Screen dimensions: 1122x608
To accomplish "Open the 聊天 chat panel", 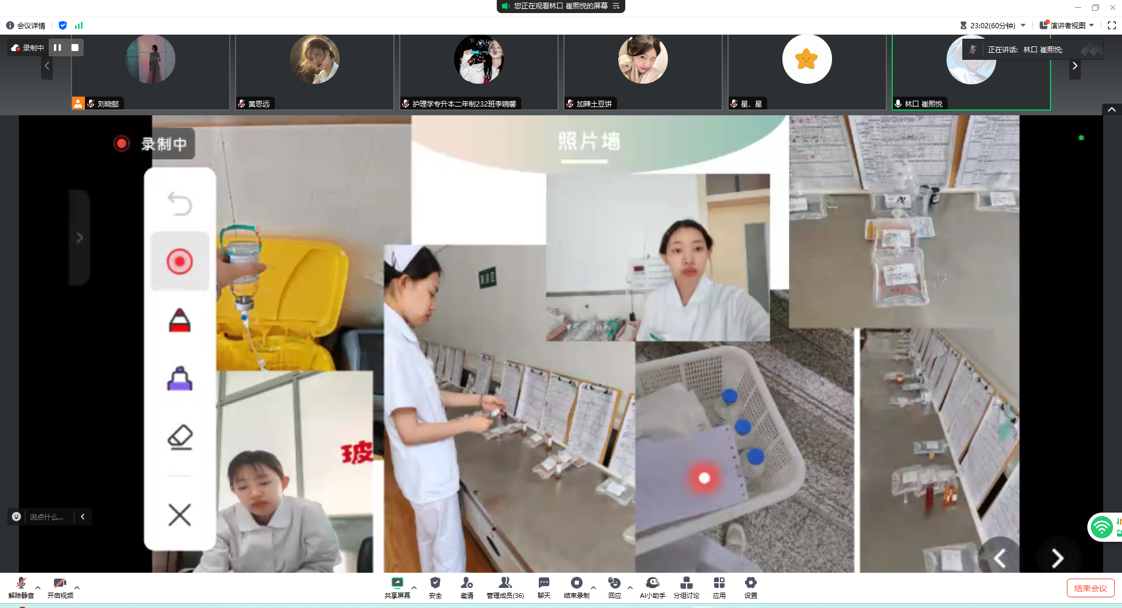I will click(x=544, y=587).
